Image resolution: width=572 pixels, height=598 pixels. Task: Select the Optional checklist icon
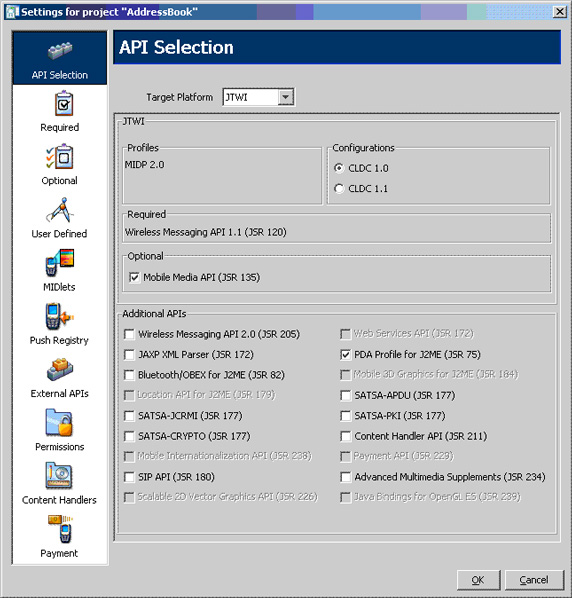(60, 156)
